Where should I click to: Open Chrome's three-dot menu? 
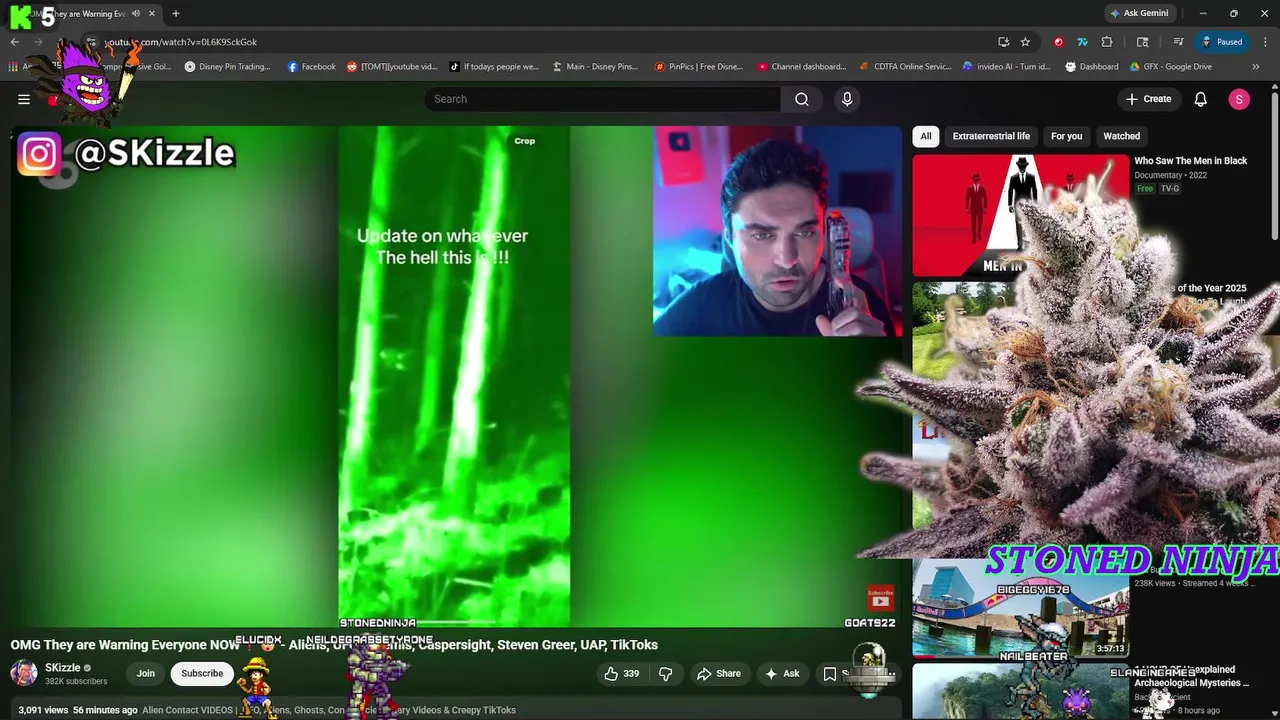click(1265, 42)
